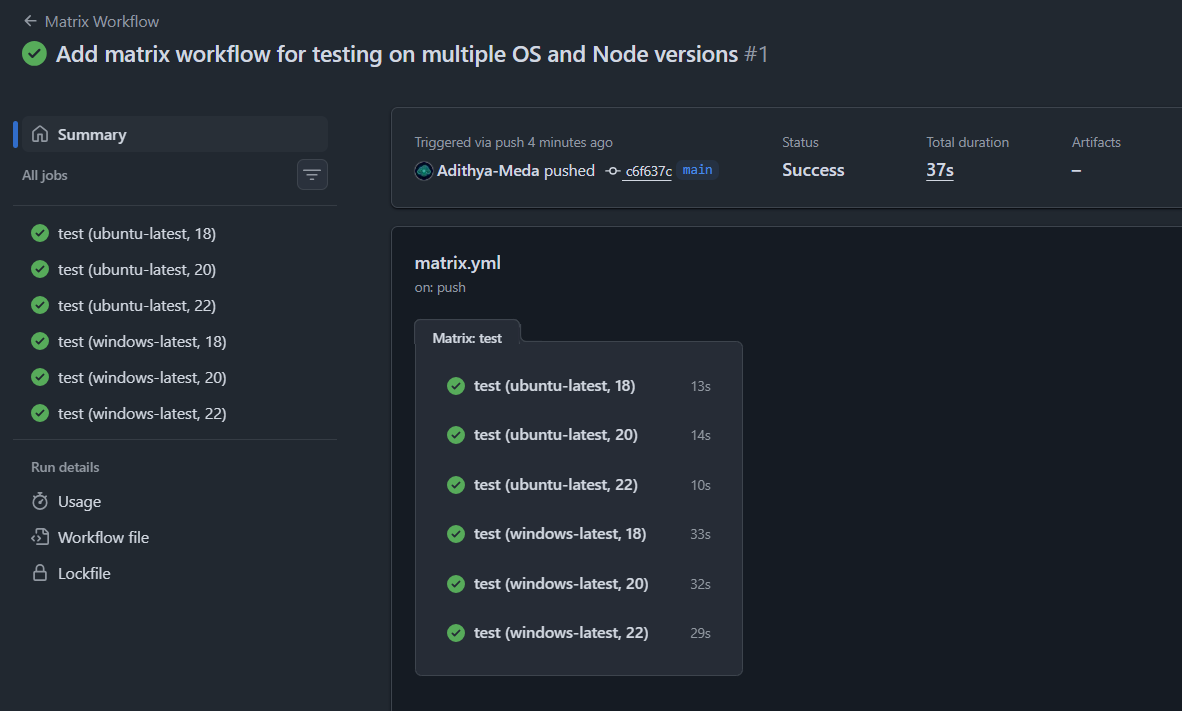This screenshot has width=1182, height=711.
Task: Click the Lockfile padlock icon
Action: click(40, 573)
